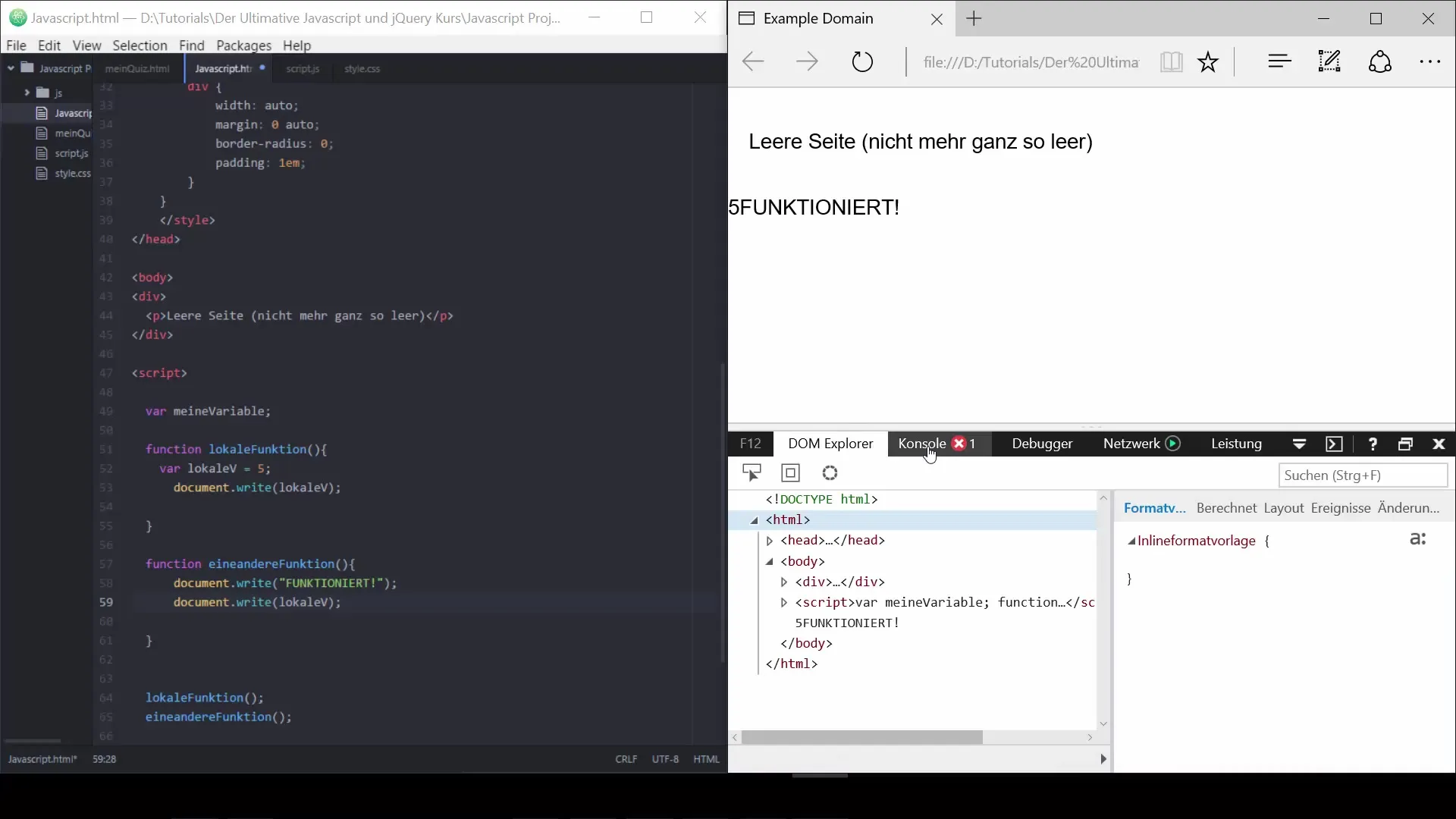The image size is (1456, 819).
Task: Expand DOM pane right arrow
Action: pos(1103,759)
